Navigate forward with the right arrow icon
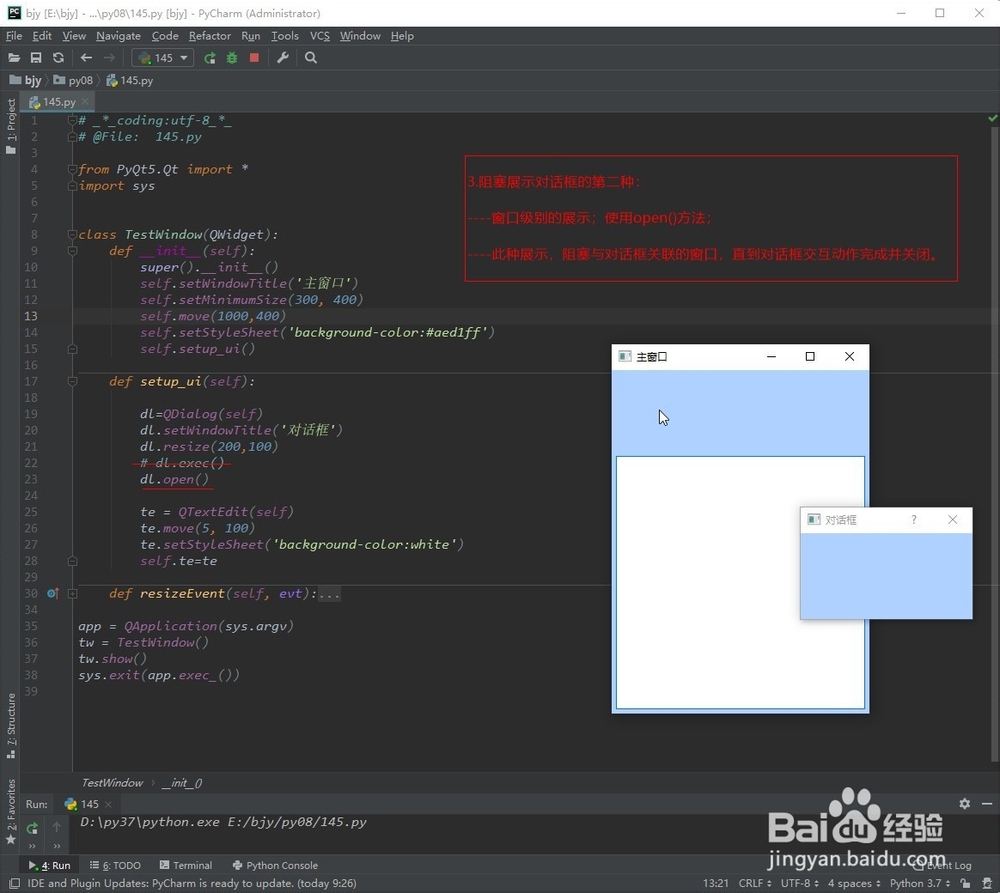The height and width of the screenshot is (893, 1000). click(x=109, y=58)
